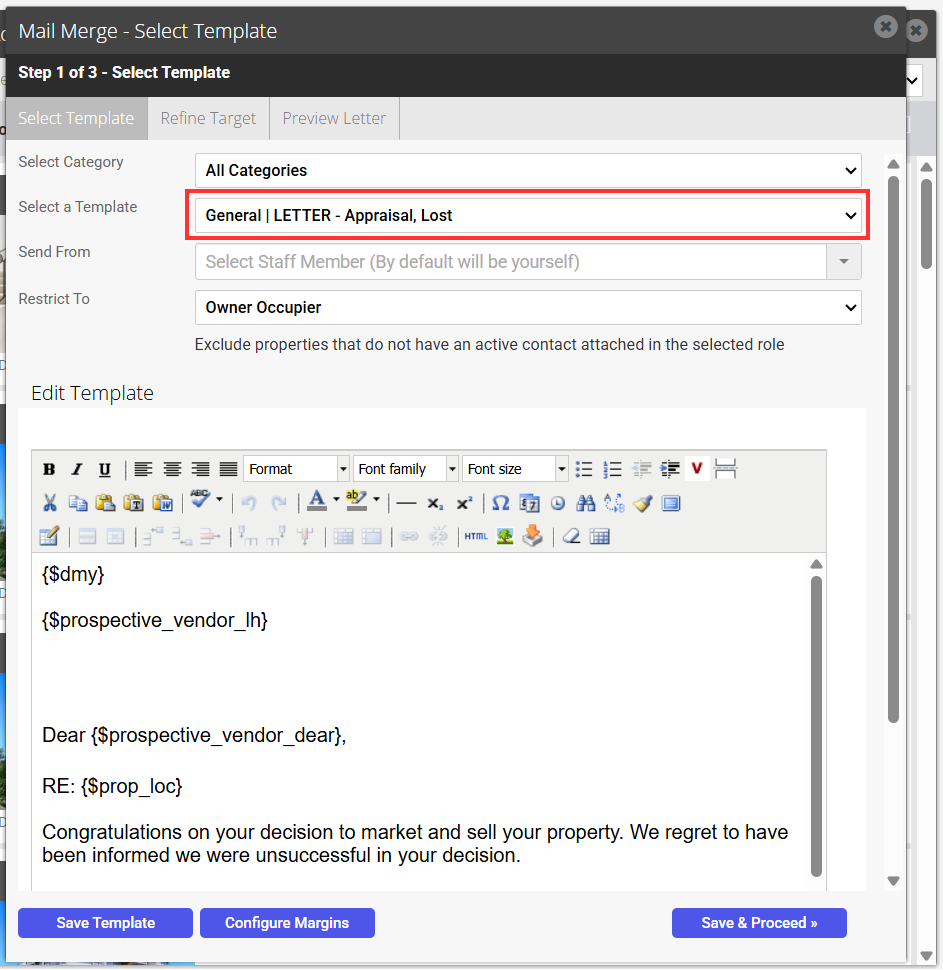Toggle underline formatting in the editor
This screenshot has width=943, height=970.
(x=105, y=470)
